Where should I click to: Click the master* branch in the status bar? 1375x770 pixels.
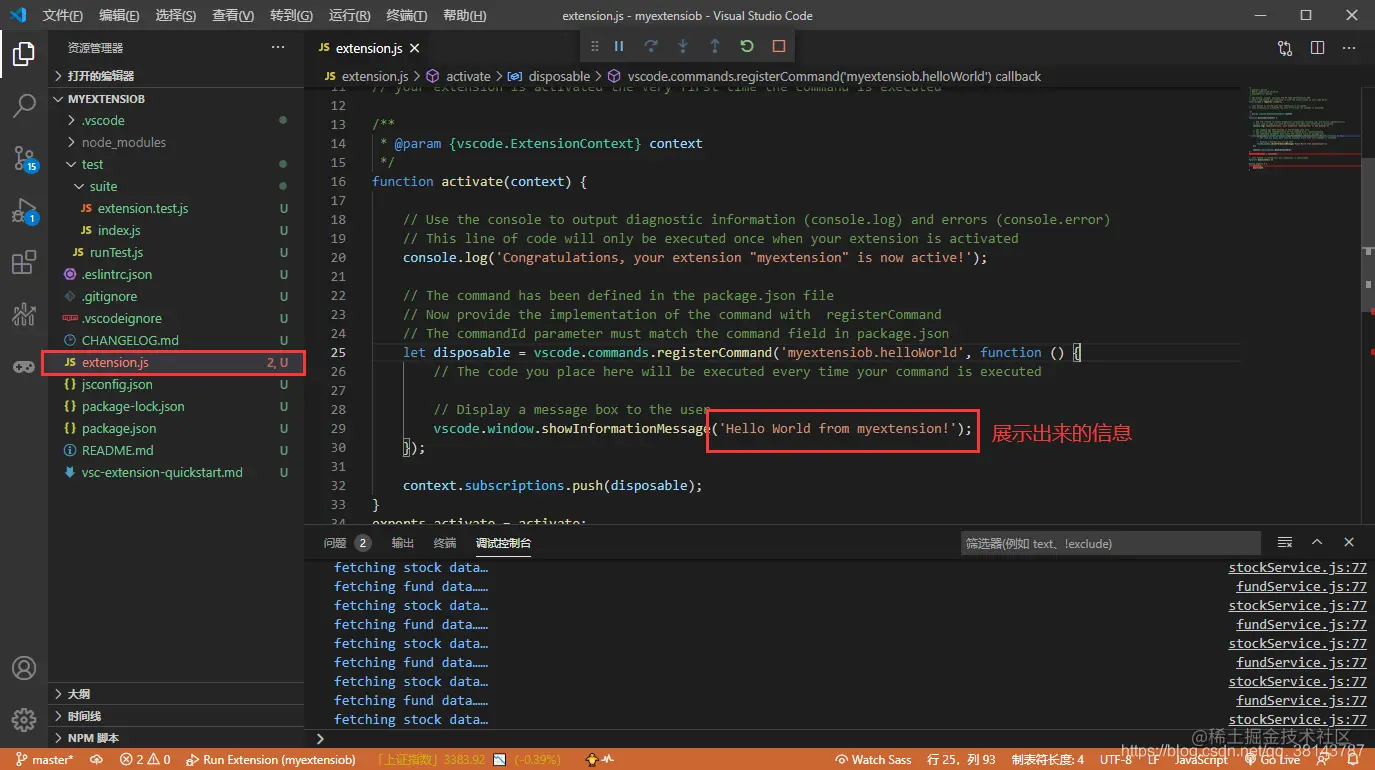point(46,760)
